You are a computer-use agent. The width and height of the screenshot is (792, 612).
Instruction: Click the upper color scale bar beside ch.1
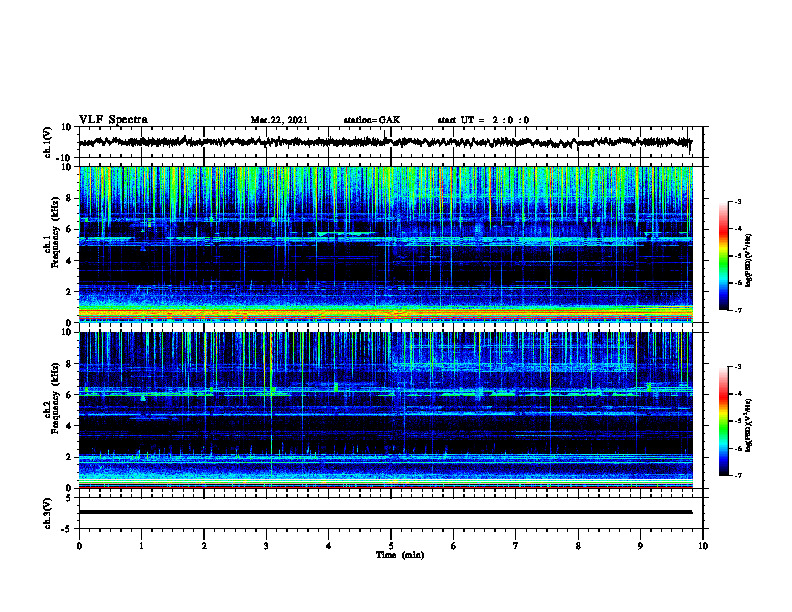point(723,256)
